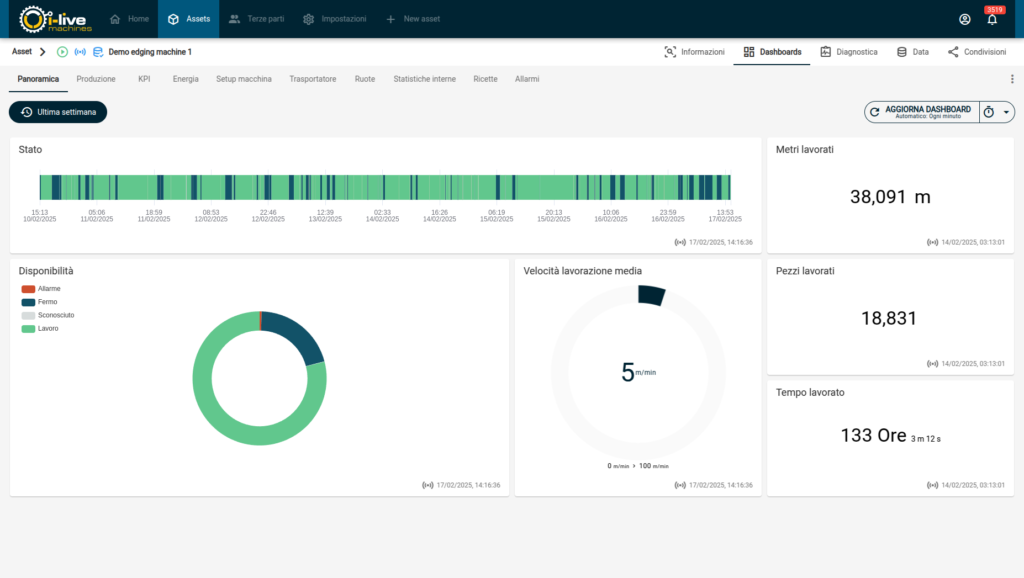
Task: Click the Stato card signal timestamp icon
Action: pyautogui.click(x=680, y=242)
